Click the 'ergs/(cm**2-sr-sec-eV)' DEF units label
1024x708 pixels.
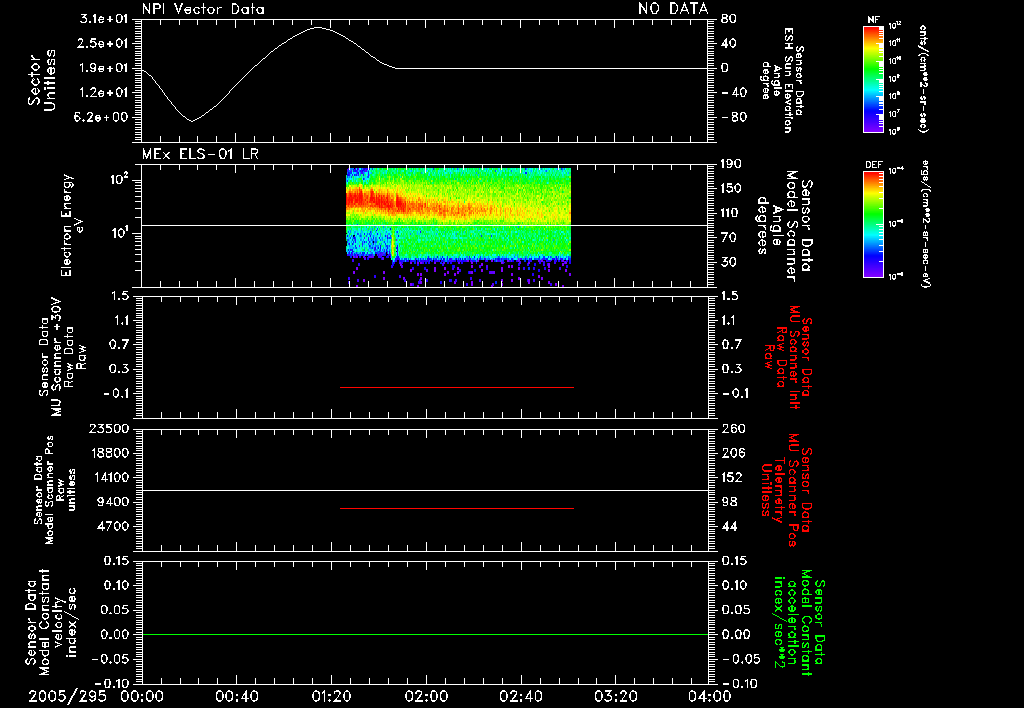coord(925,223)
